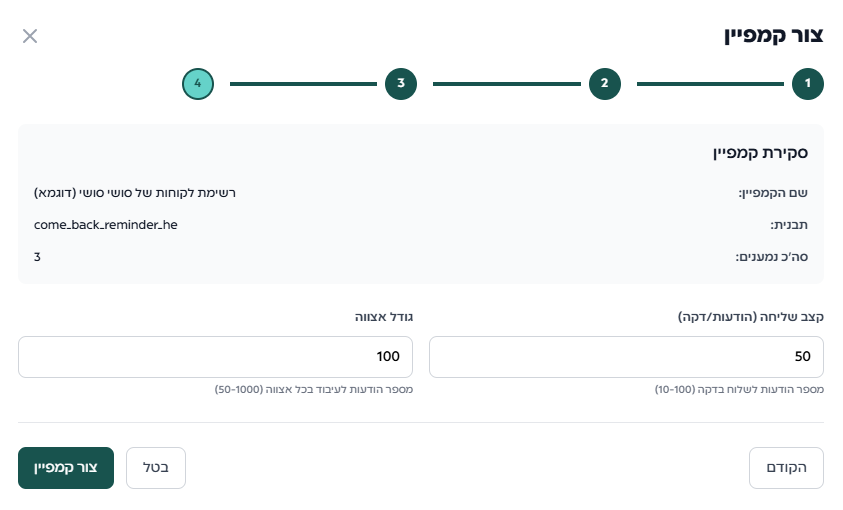Click the highlighted step 4 circle
The image size is (843, 510).
(x=198, y=84)
